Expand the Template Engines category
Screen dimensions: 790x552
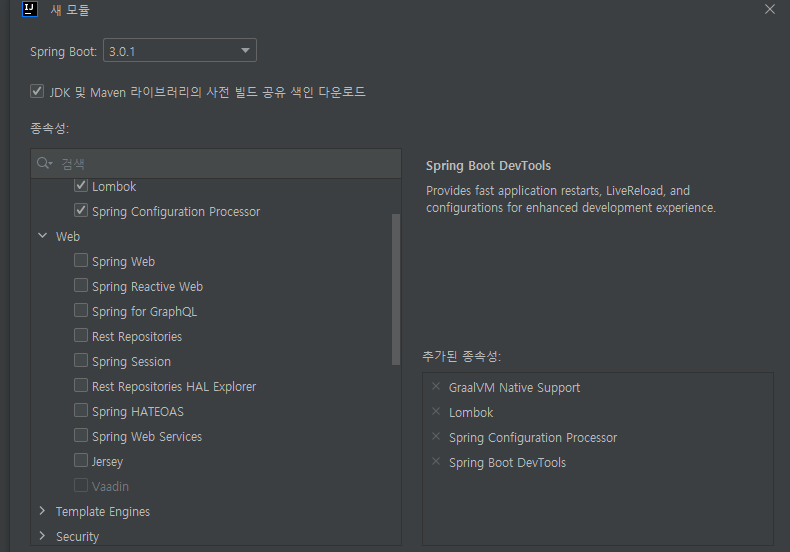point(43,511)
